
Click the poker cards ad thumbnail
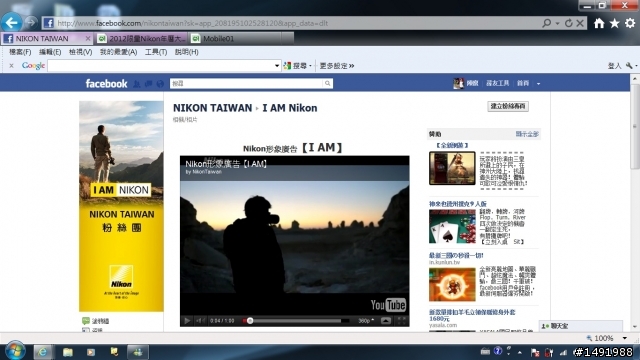click(452, 226)
